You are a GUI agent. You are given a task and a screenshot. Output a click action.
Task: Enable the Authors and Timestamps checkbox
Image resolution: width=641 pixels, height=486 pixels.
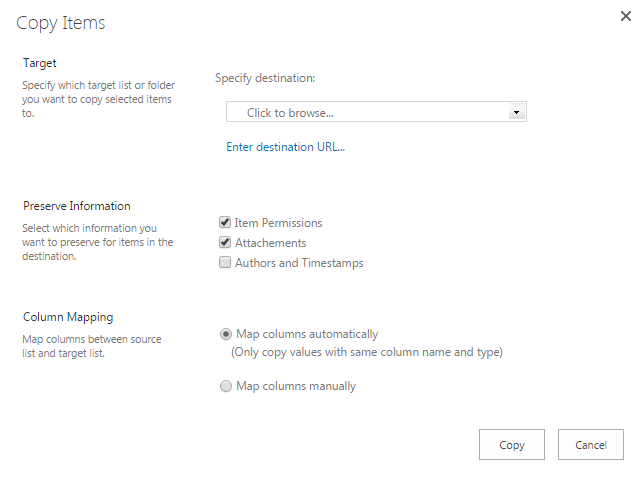(225, 262)
